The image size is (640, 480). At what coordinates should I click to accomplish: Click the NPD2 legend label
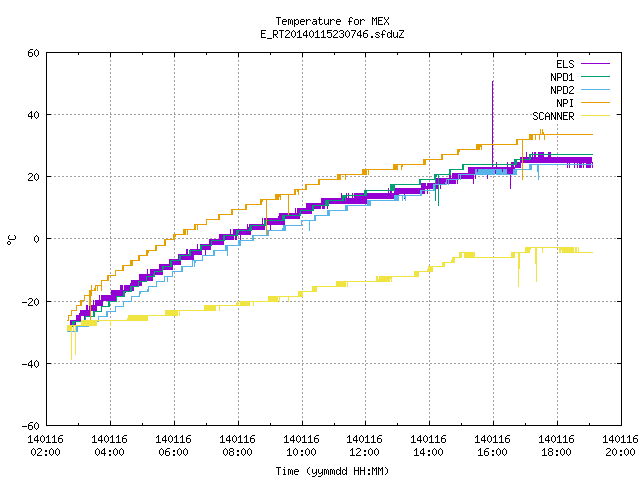[562, 90]
